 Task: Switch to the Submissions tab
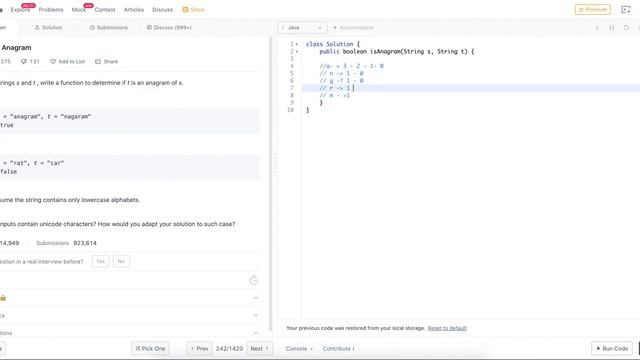pyautogui.click(x=109, y=28)
